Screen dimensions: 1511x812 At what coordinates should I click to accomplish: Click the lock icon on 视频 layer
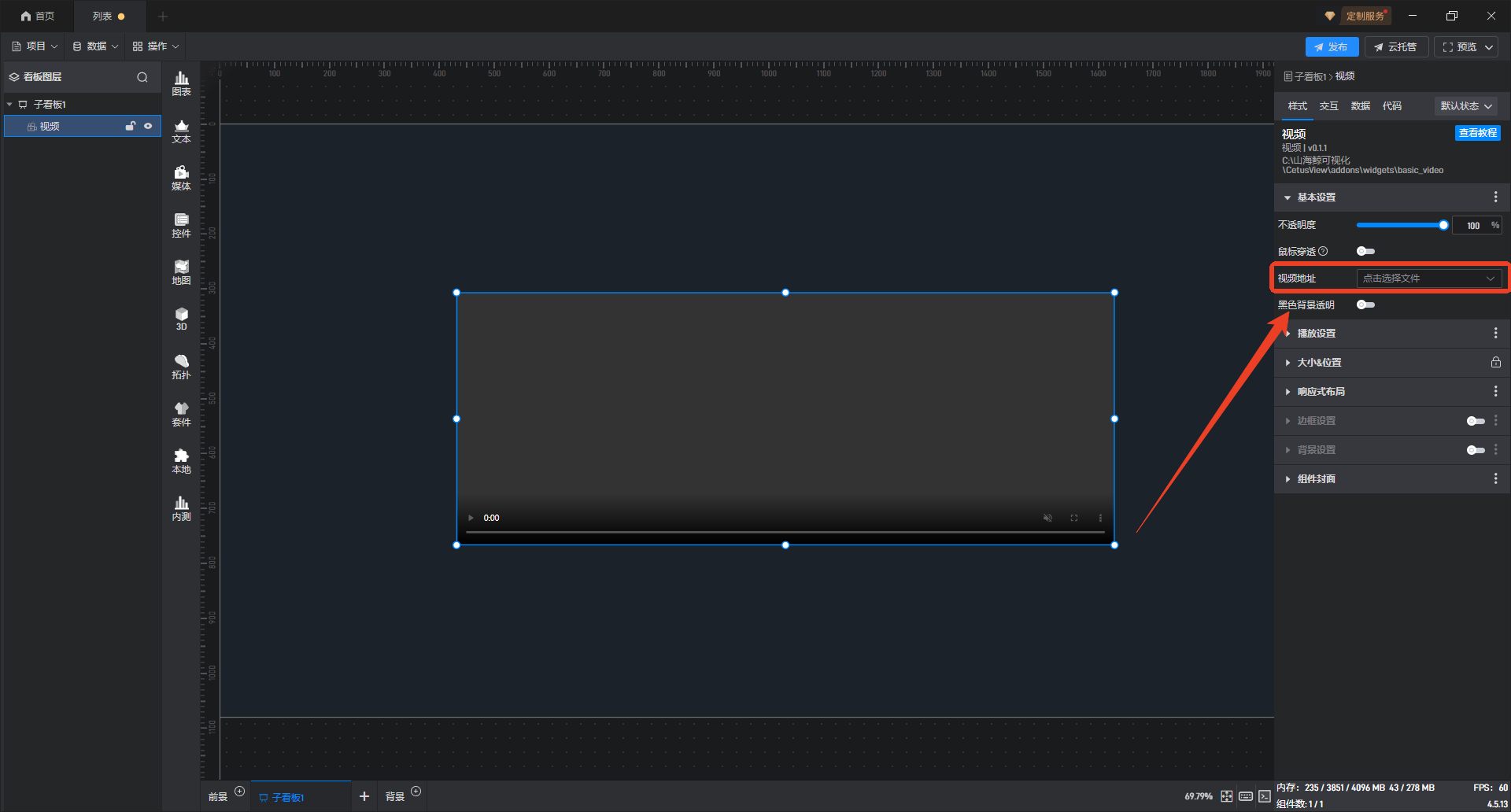click(x=131, y=126)
